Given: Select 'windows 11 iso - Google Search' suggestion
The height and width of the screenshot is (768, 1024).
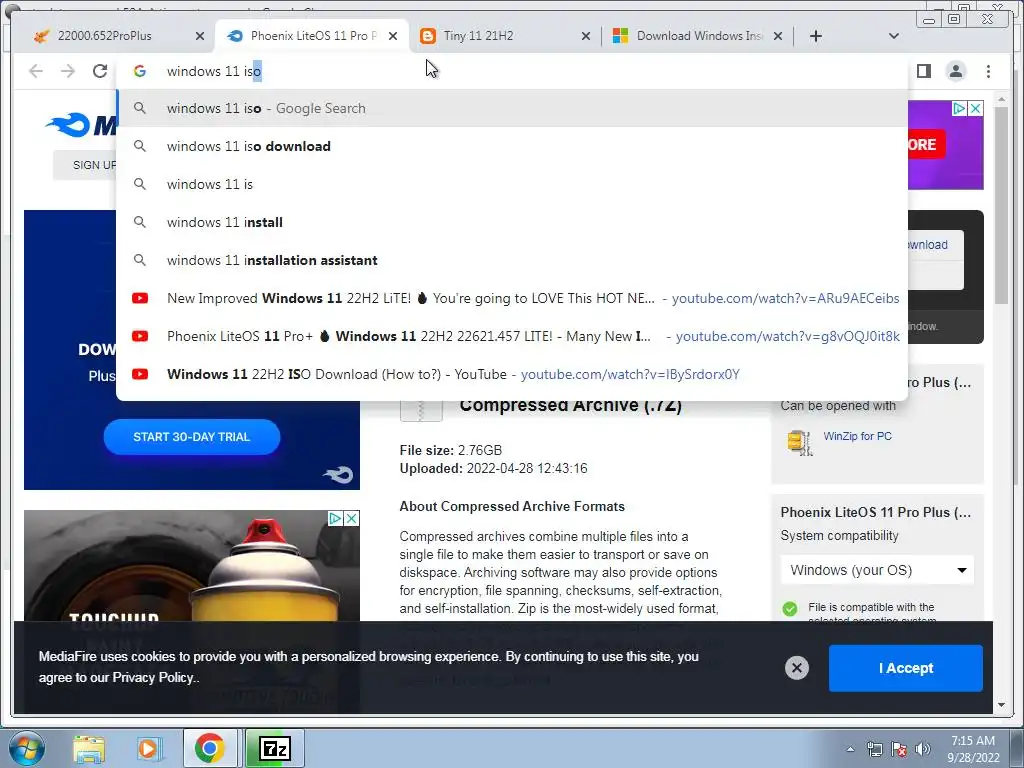Looking at the screenshot, I should 512,108.
